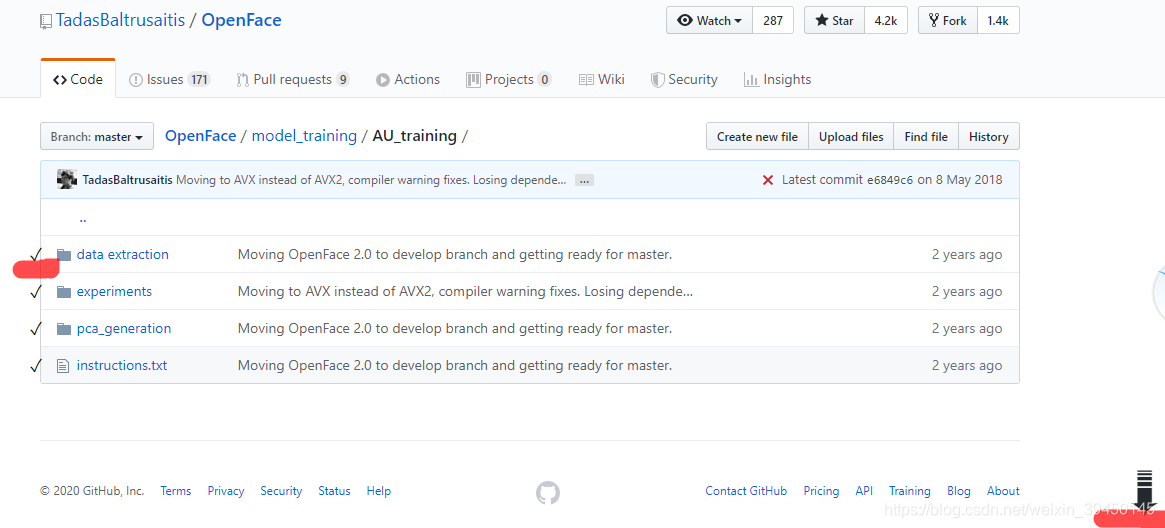Go to the Insights tab

click(777, 79)
